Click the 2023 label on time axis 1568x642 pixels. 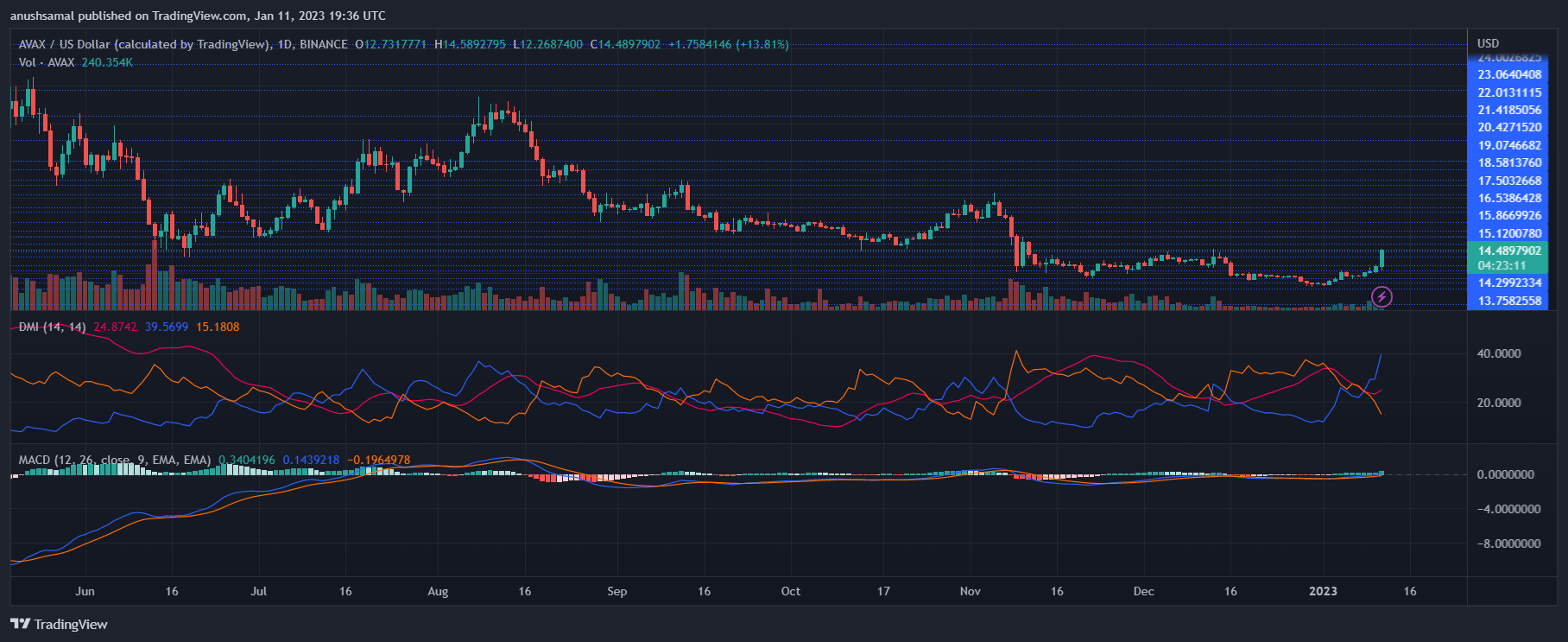[x=1323, y=591]
